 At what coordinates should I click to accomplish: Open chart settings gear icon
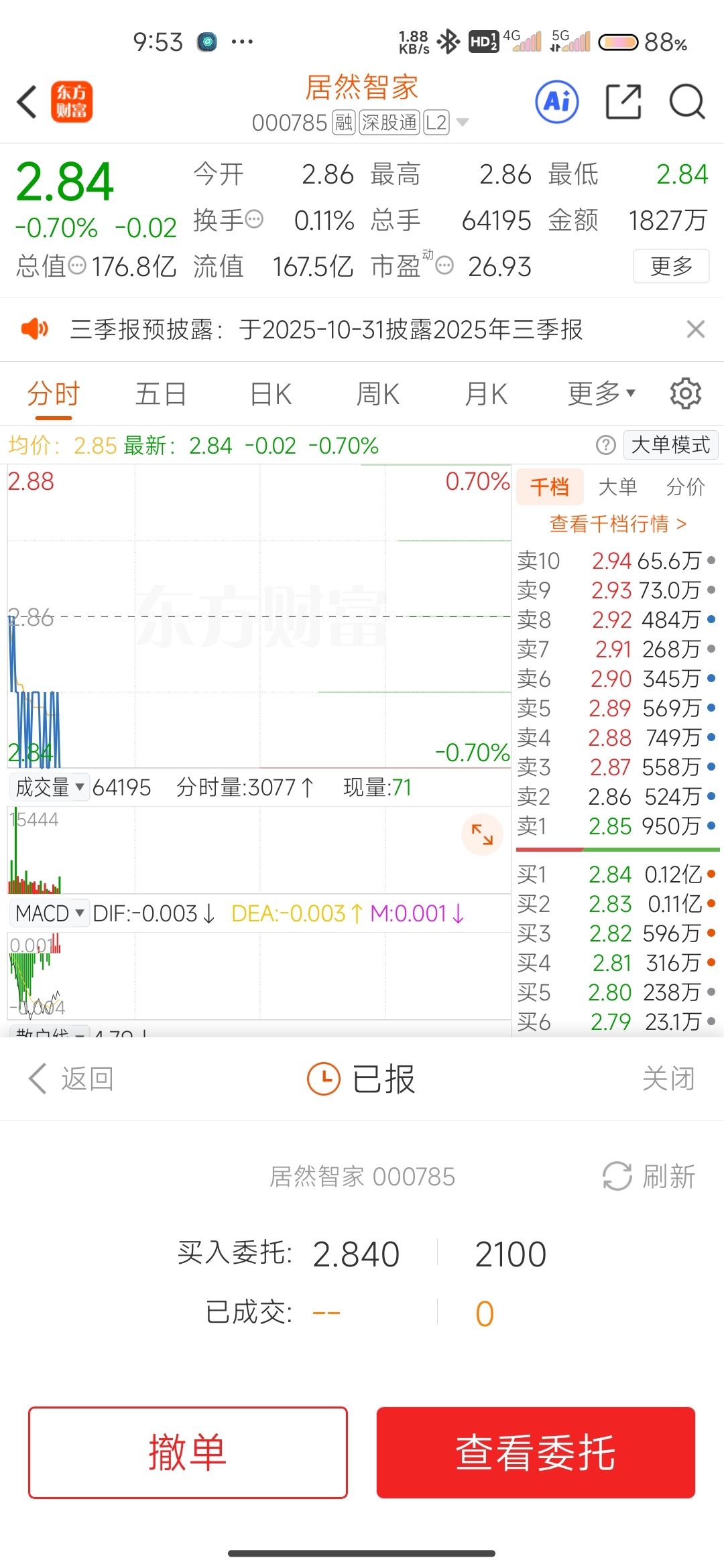coord(685,393)
